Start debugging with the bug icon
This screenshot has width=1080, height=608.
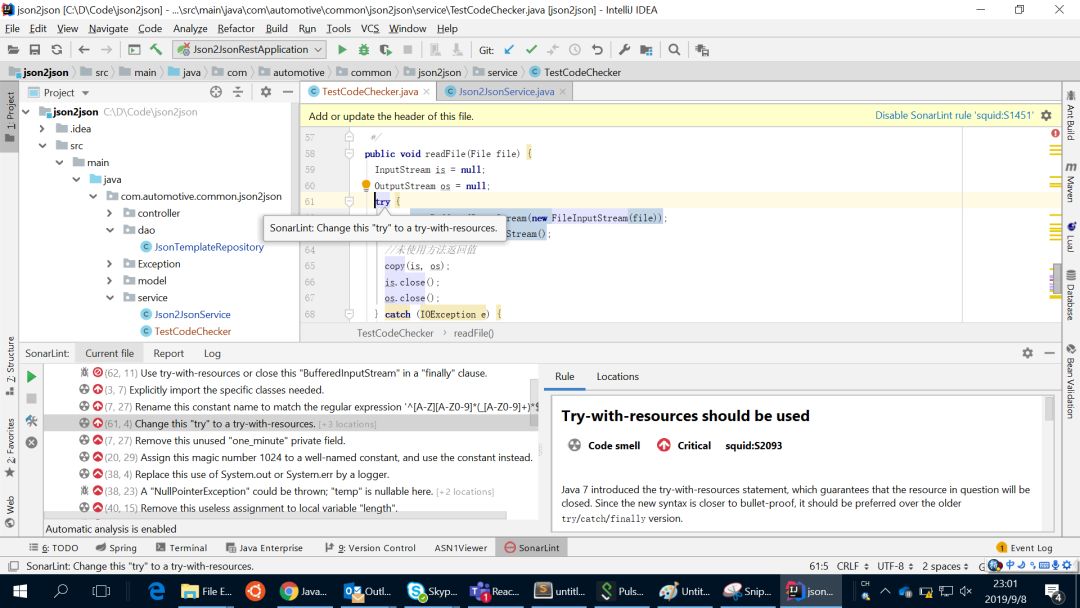[363, 50]
